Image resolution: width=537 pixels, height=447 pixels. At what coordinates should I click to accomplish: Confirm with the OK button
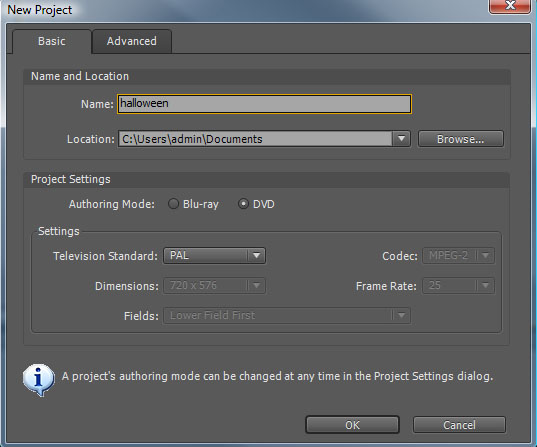pos(352,425)
